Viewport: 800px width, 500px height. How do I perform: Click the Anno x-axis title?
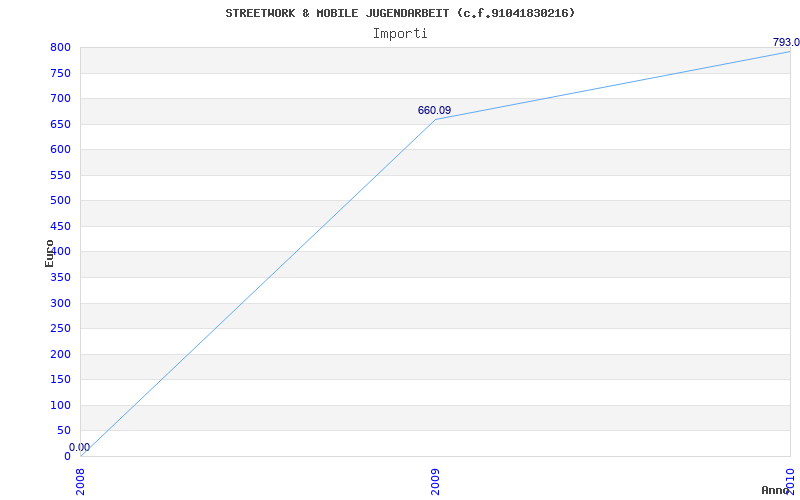pyautogui.click(x=775, y=490)
